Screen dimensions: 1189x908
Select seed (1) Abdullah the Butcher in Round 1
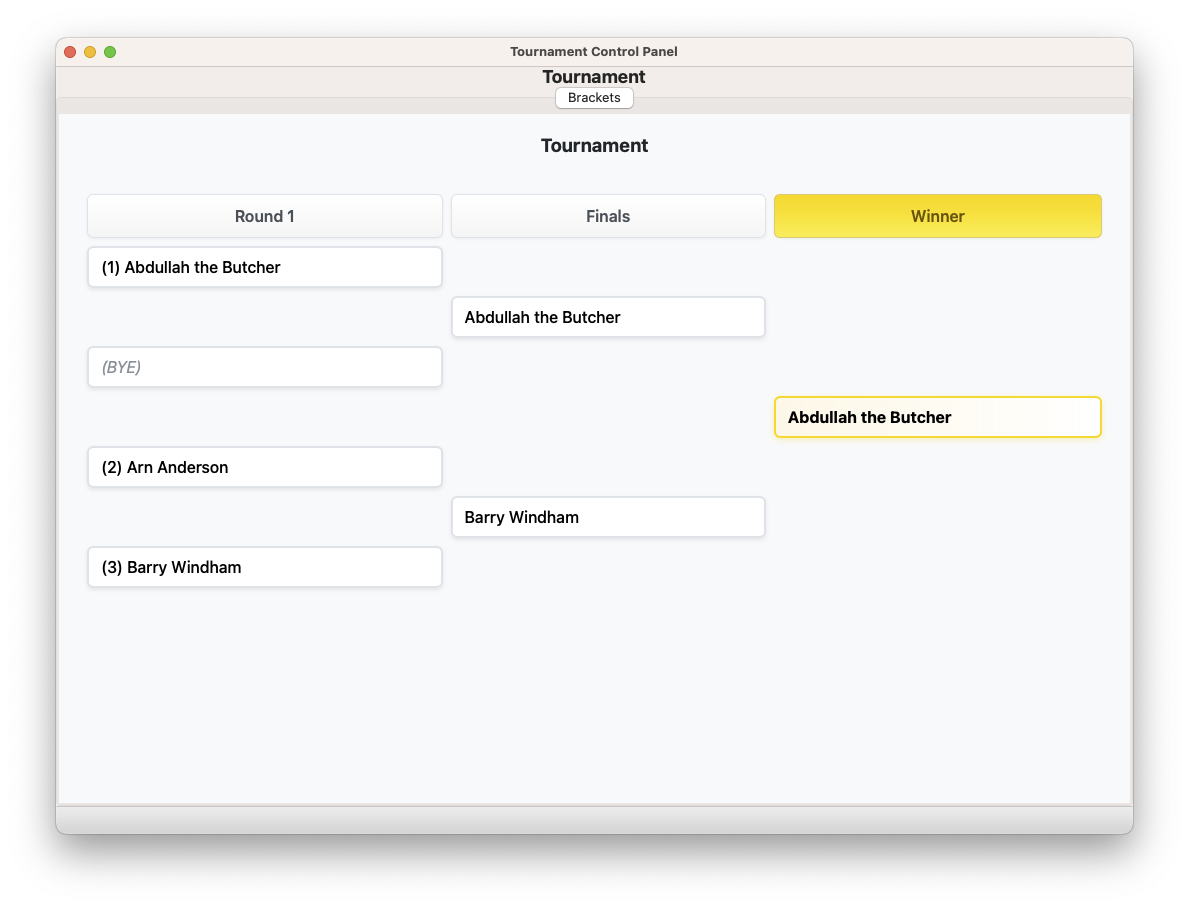click(x=265, y=267)
